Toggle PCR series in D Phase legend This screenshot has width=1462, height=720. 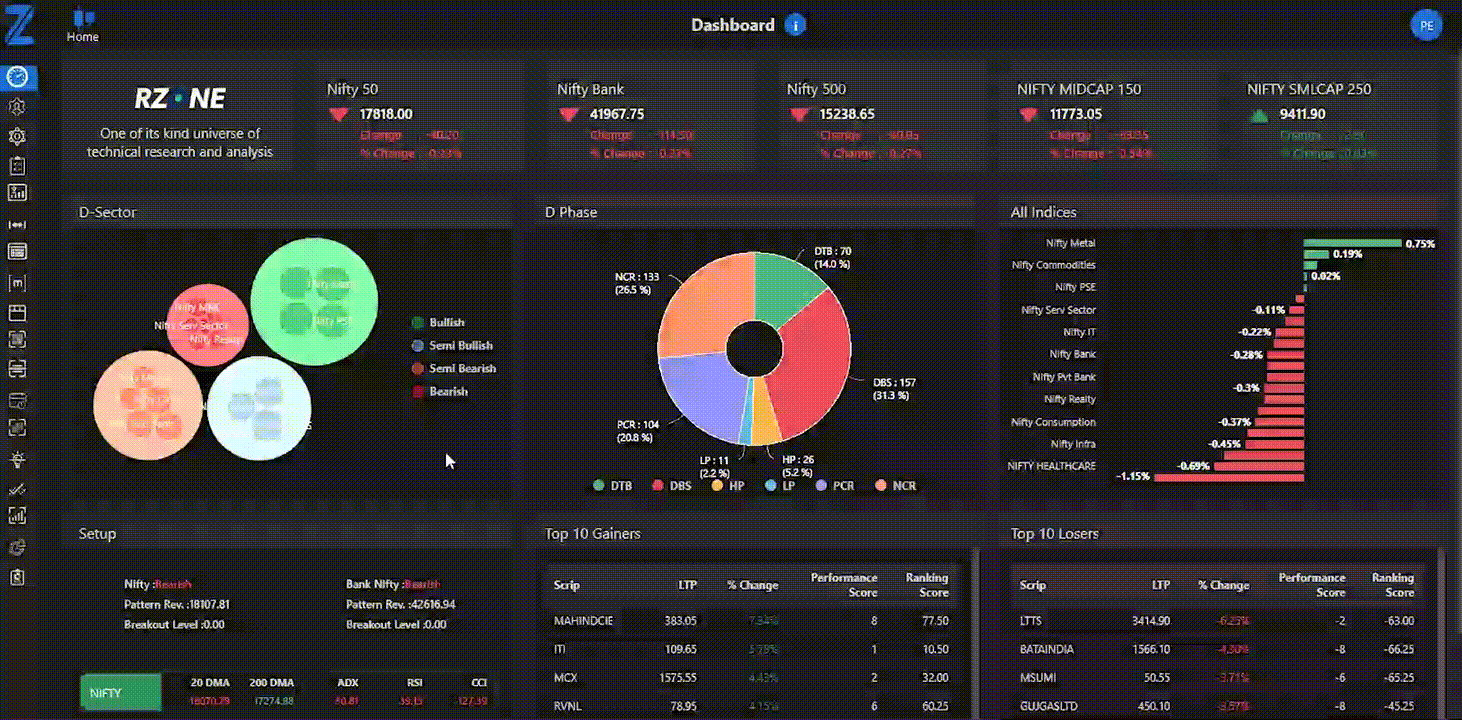coord(835,486)
